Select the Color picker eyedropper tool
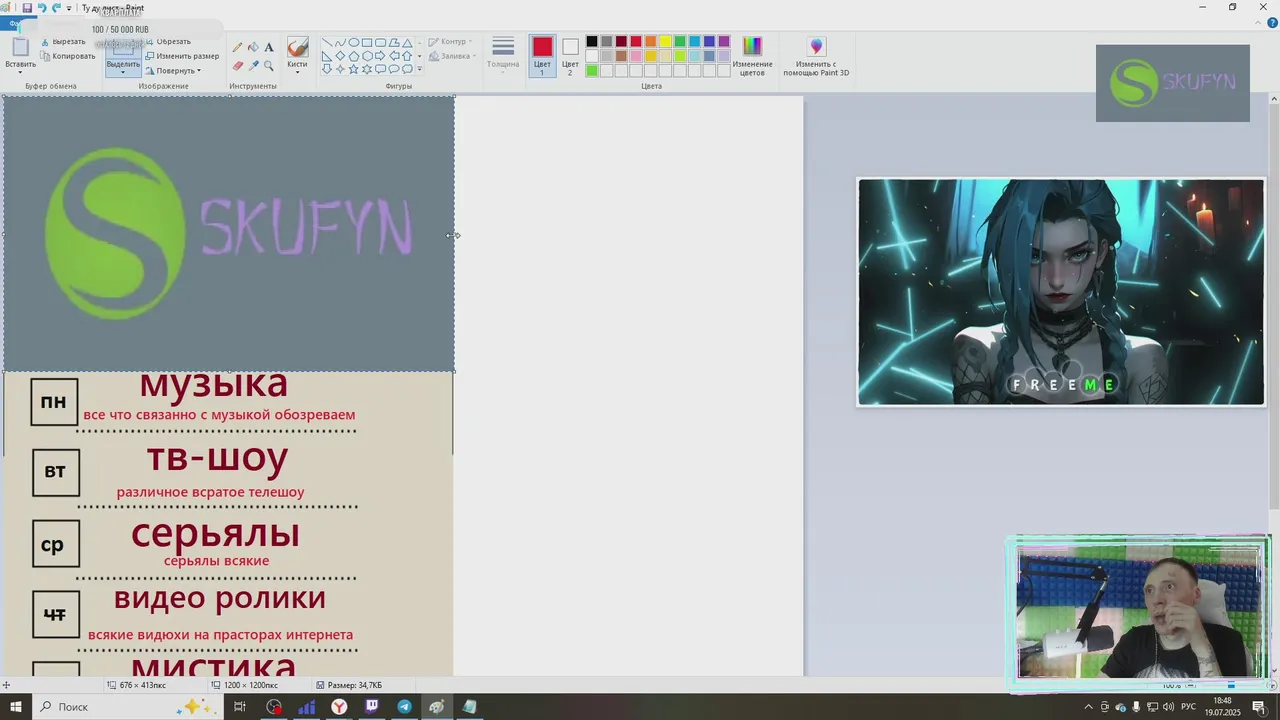 pos(253,65)
